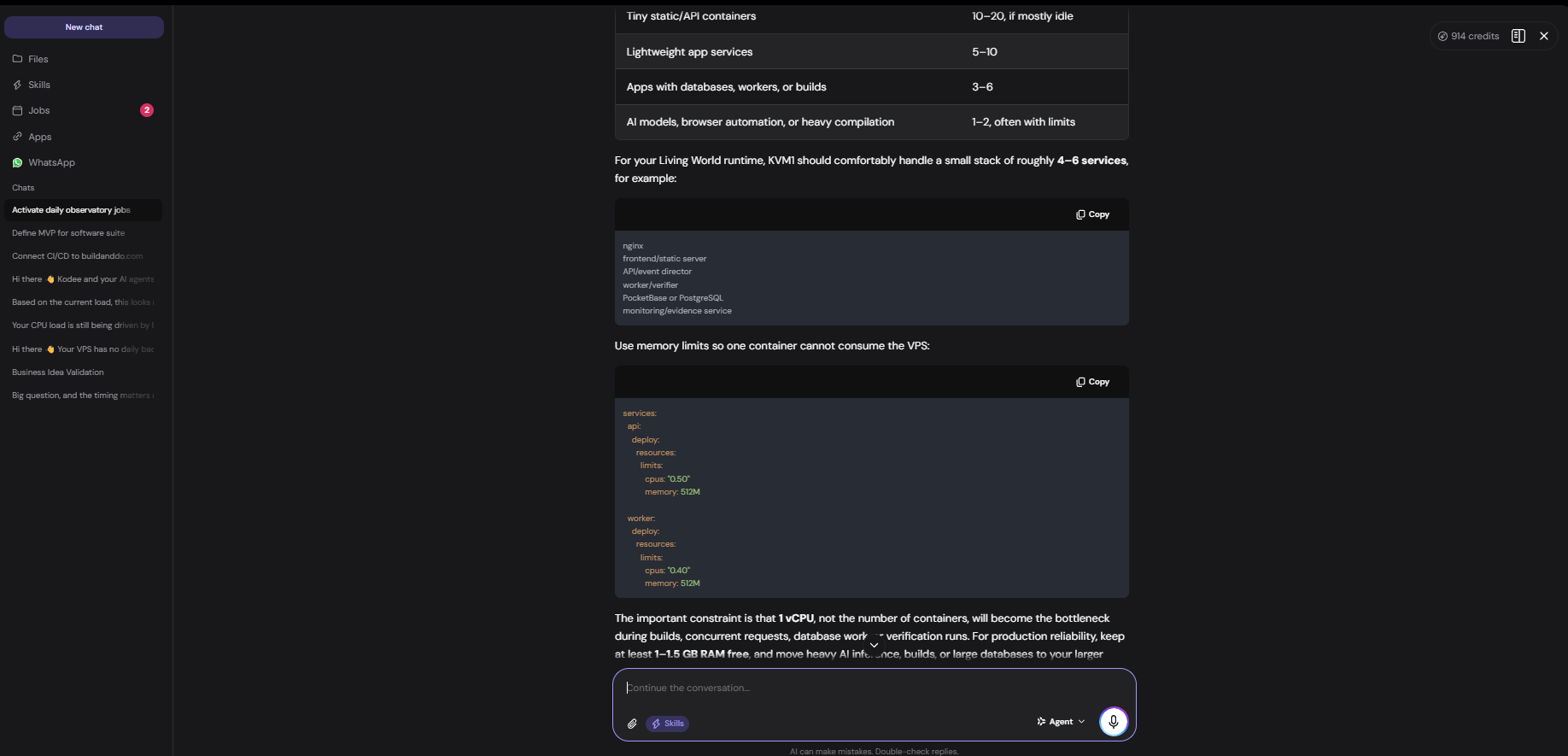Open chat 'Connect CI/CD to buildanddo.com'
The width and height of the screenshot is (1568, 756).
(x=83, y=256)
